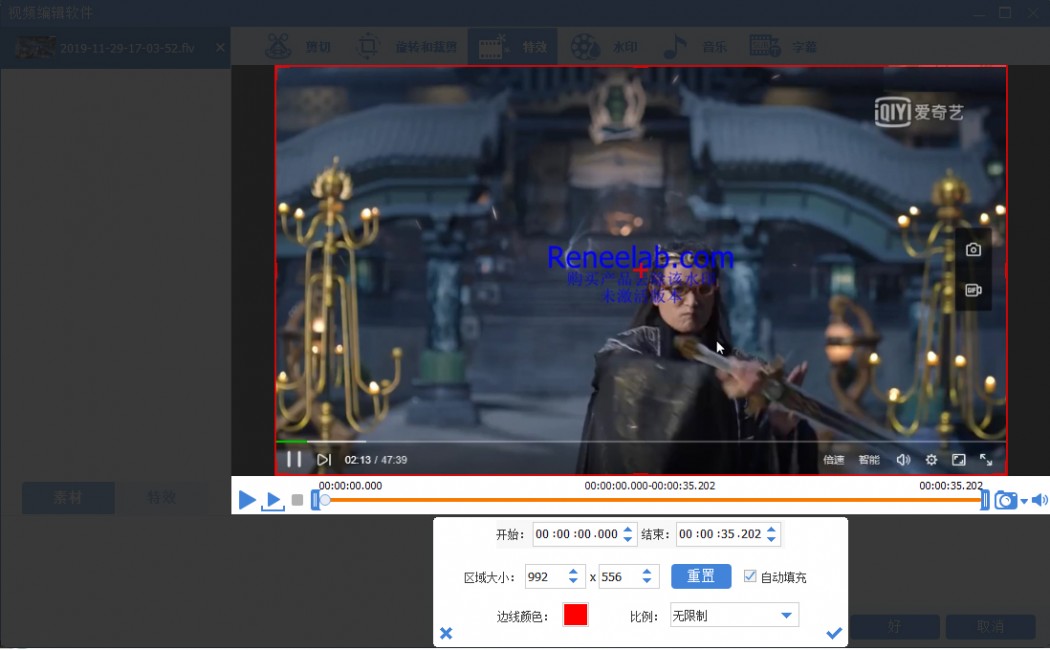
Task: Open the embedded player settings gear
Action: (931, 460)
